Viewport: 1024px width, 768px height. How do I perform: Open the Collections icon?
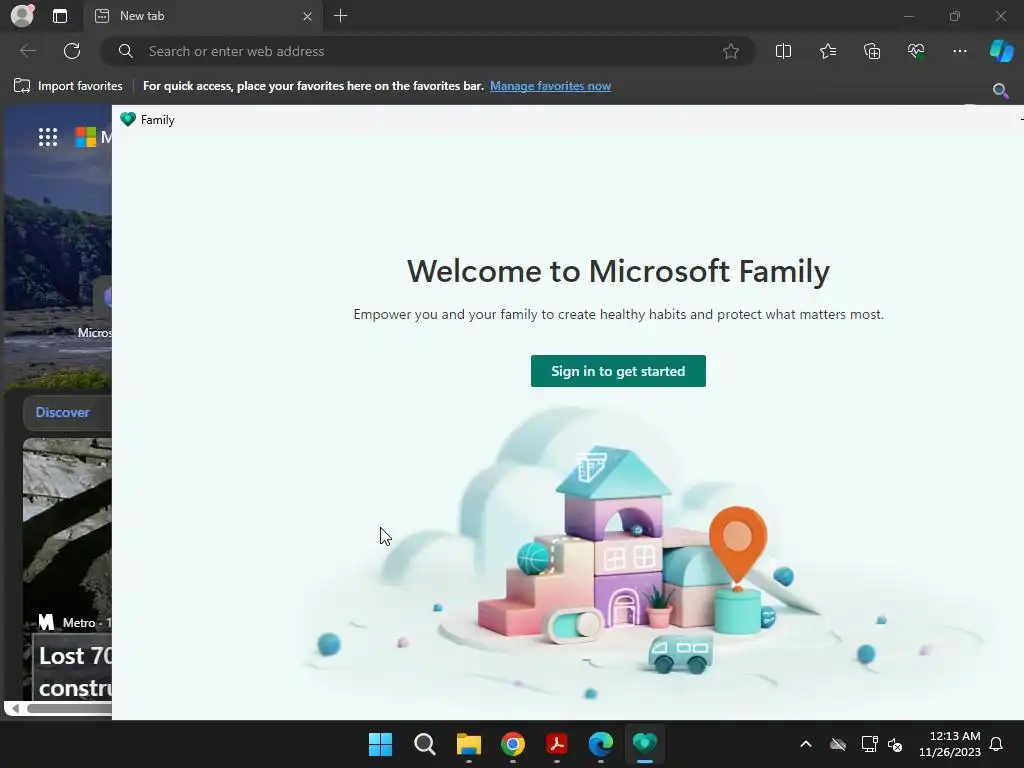pyautogui.click(x=872, y=51)
